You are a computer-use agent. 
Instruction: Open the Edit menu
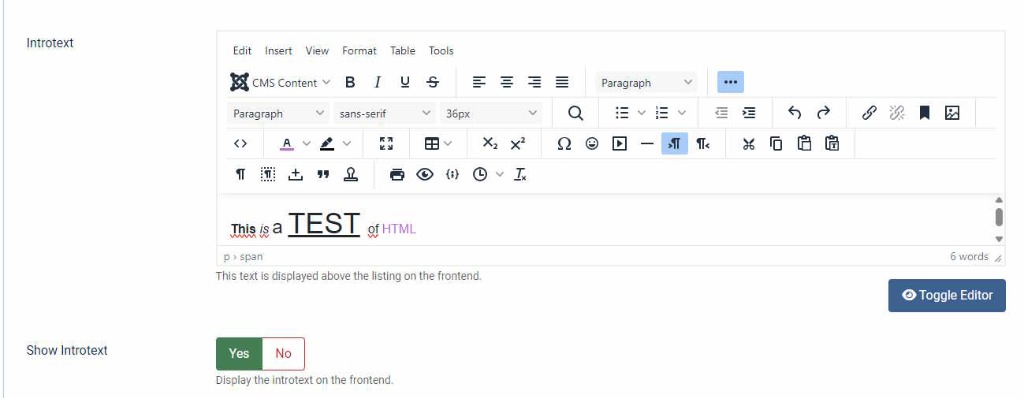click(x=242, y=50)
